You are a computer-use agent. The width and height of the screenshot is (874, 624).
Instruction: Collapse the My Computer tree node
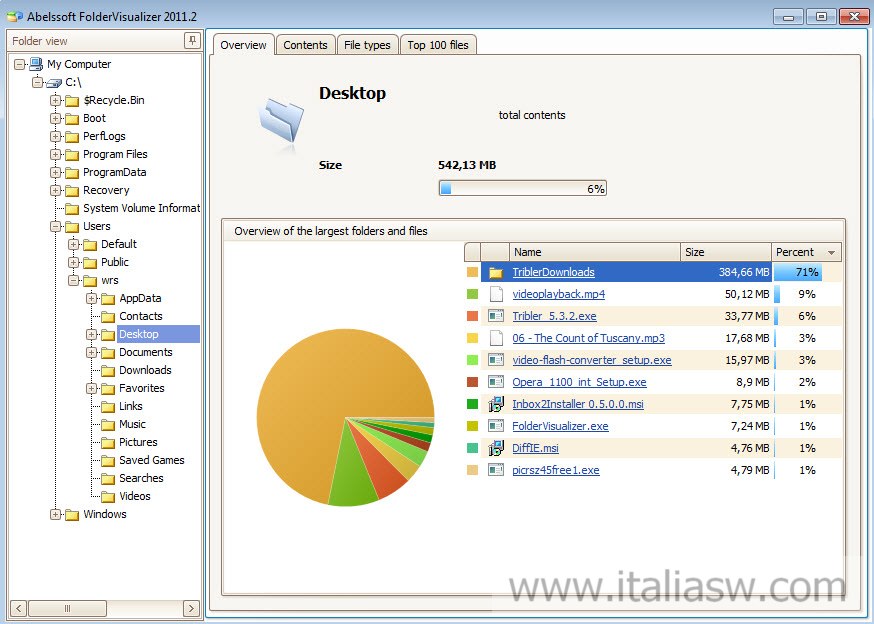coord(20,65)
